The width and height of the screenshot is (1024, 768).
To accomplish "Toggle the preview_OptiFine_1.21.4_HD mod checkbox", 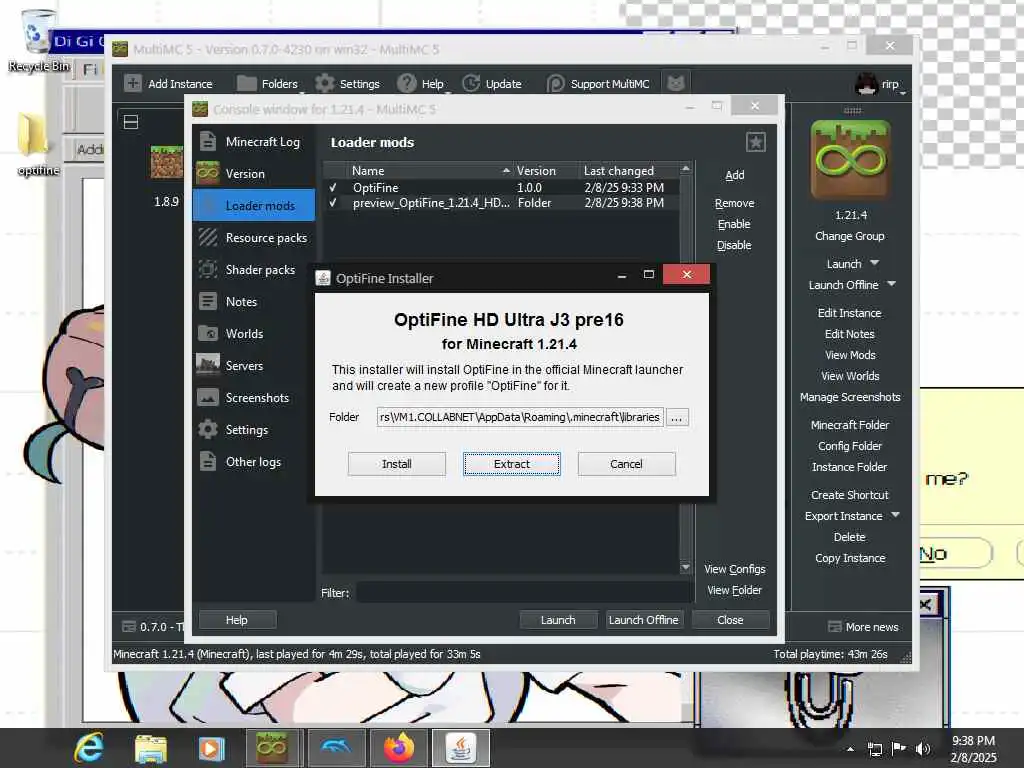I will click(333, 203).
